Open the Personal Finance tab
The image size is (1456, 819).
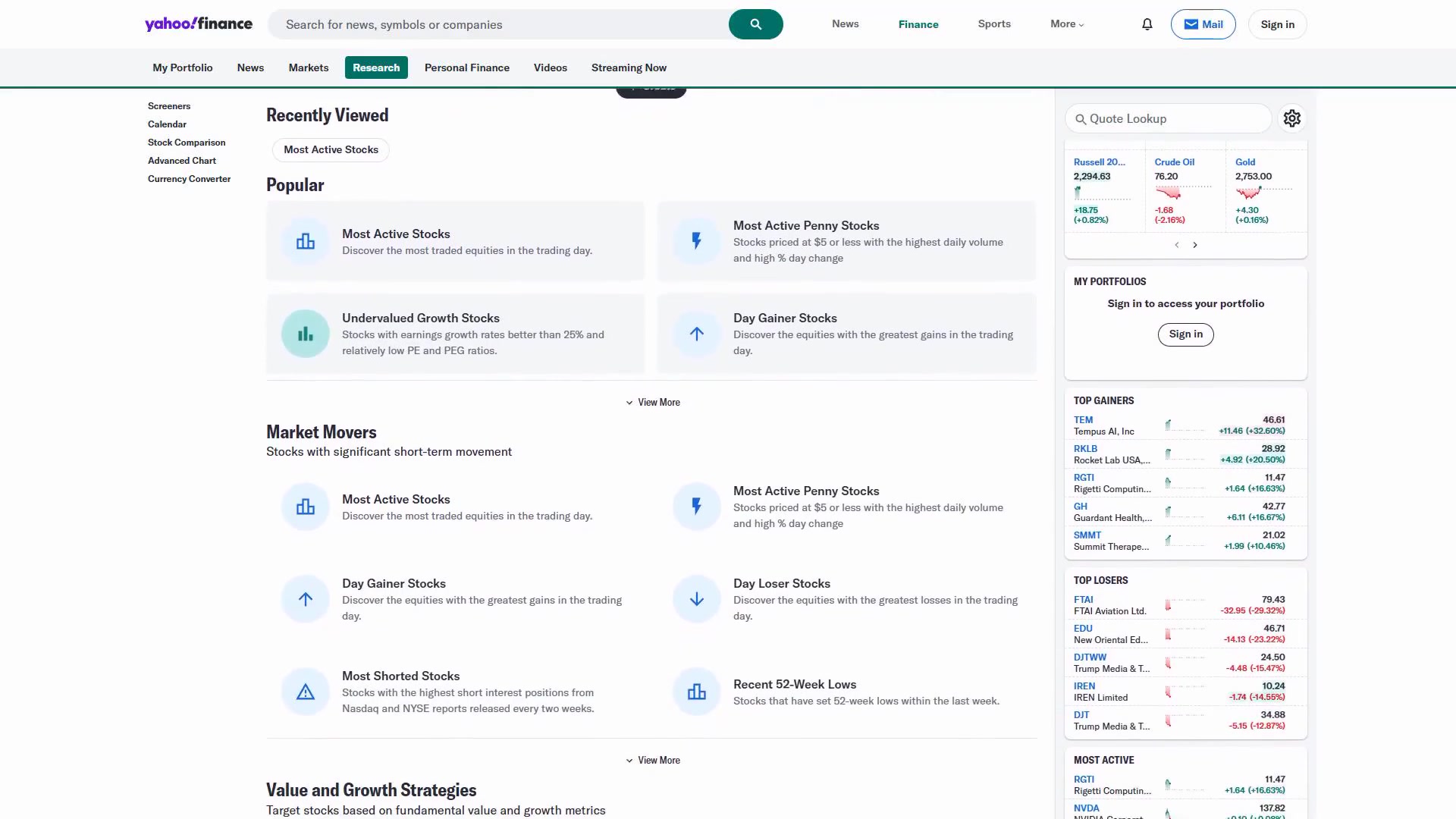467,67
